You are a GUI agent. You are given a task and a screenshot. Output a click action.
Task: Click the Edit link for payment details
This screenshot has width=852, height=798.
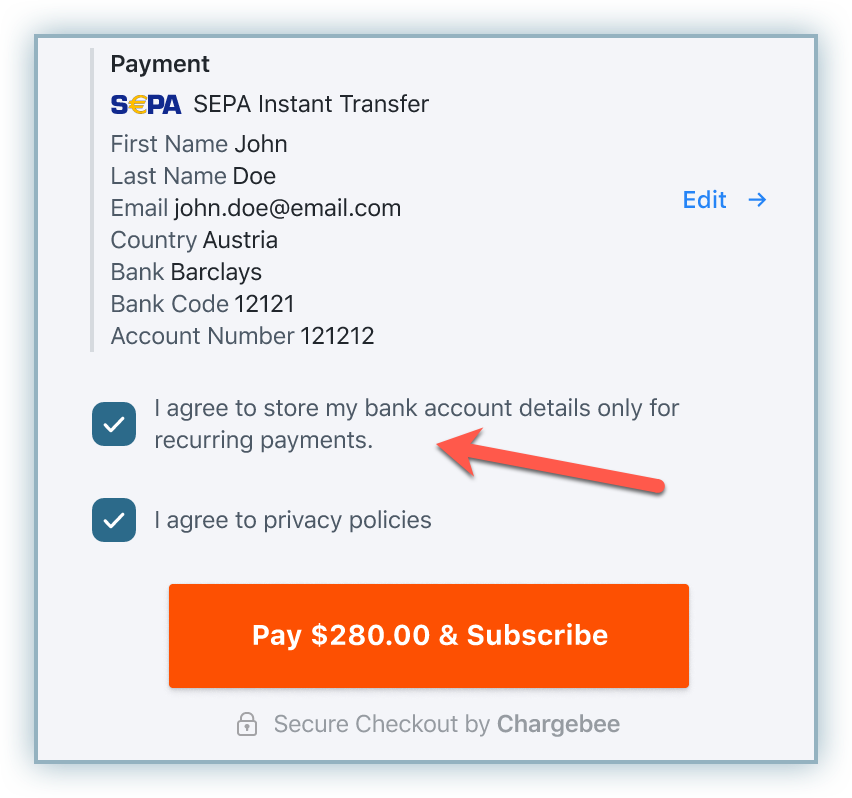click(704, 200)
